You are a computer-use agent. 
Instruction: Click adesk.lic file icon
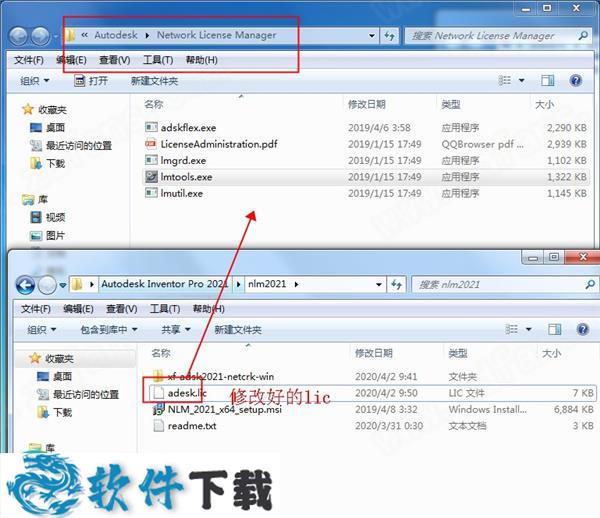coord(158,393)
